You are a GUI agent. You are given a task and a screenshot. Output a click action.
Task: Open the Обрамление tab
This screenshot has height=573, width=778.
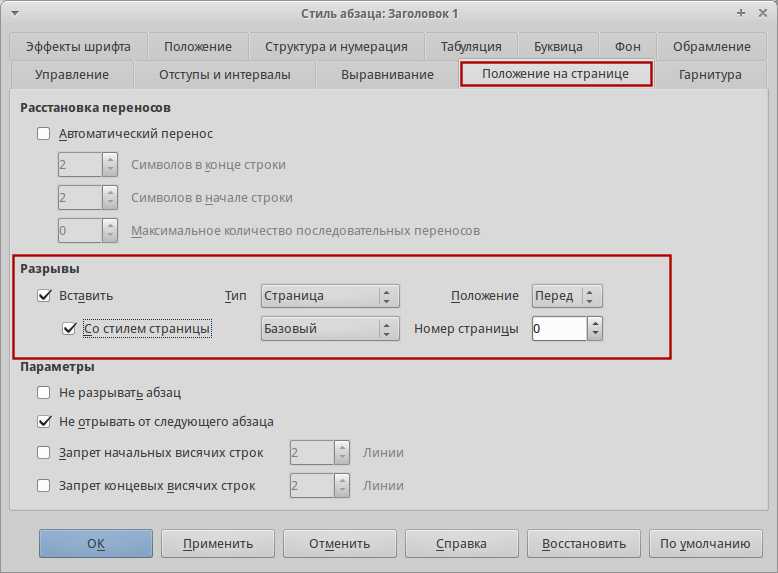(712, 47)
